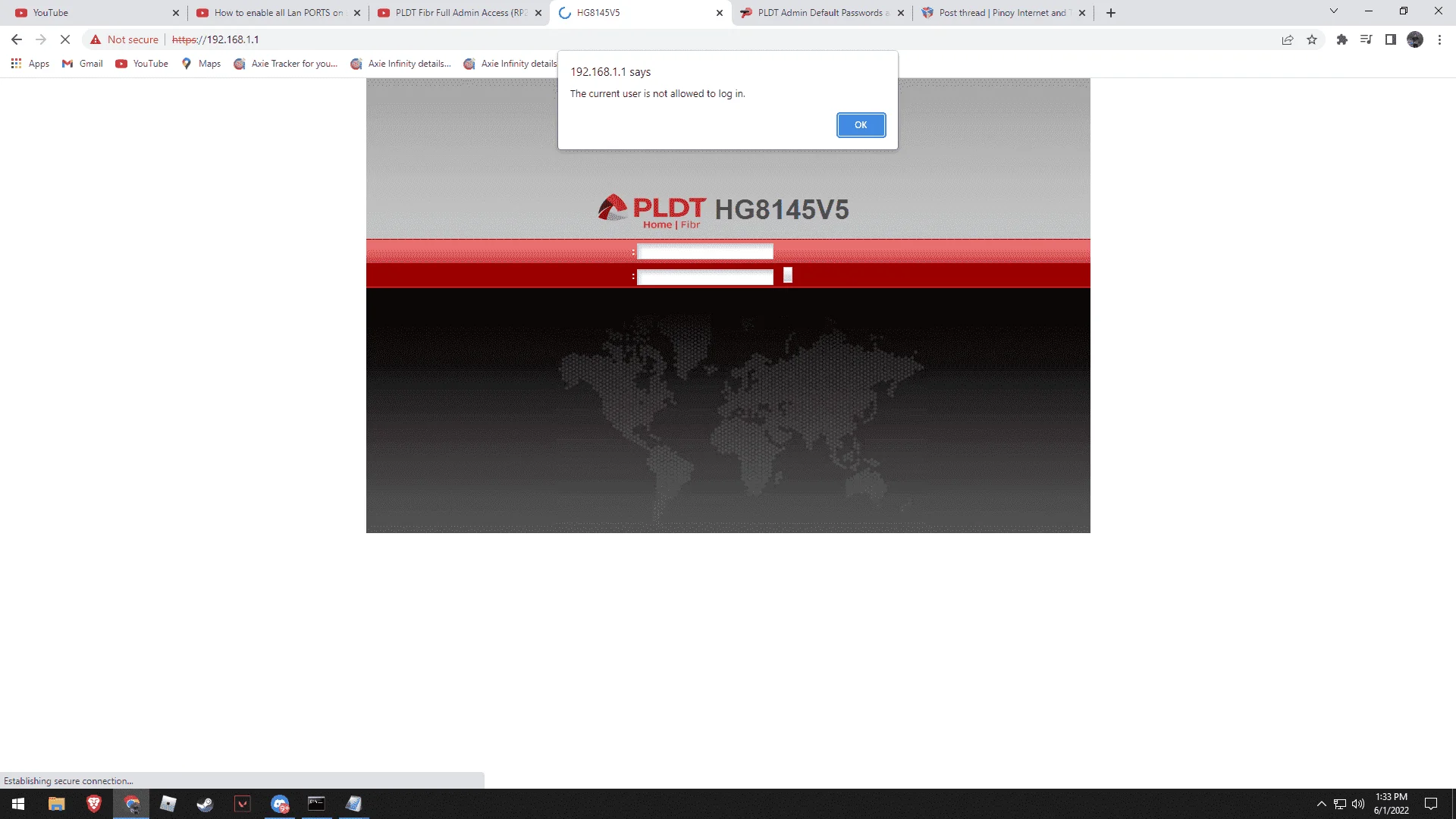Open network settings from system tray
This screenshot has width=1456, height=819.
pyautogui.click(x=1340, y=804)
